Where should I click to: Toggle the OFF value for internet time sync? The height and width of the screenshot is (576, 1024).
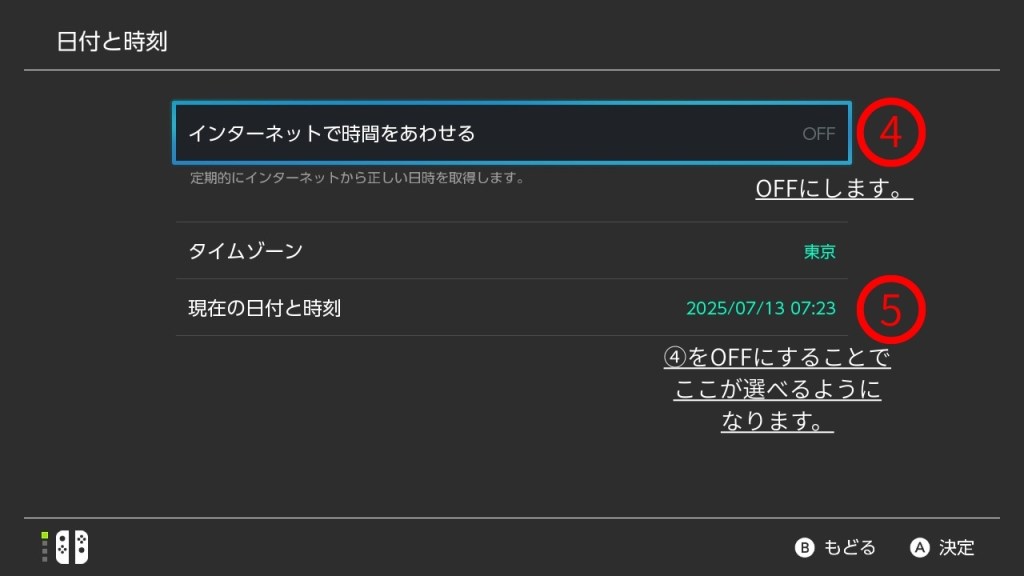click(x=818, y=133)
